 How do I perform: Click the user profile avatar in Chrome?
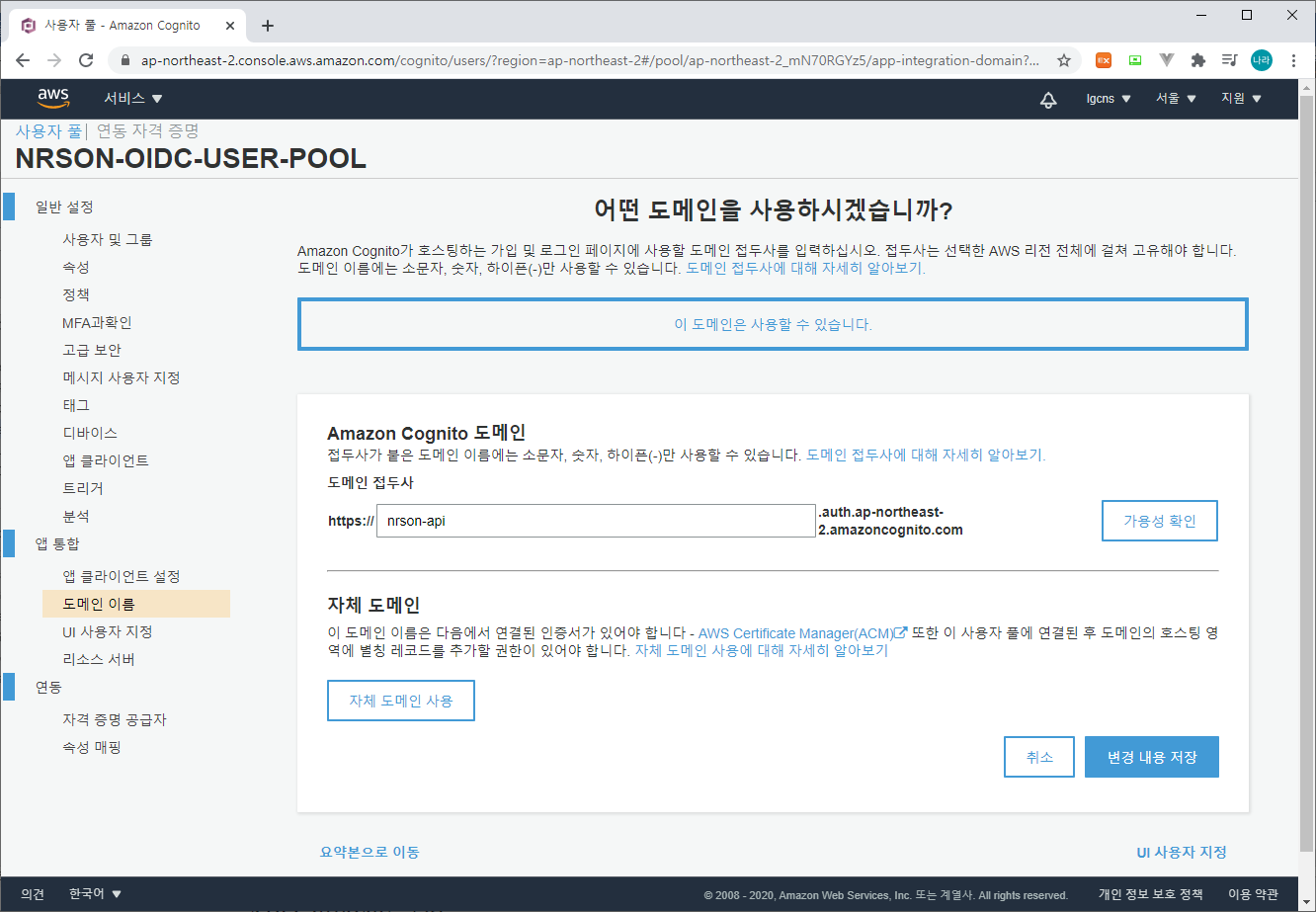1262,60
